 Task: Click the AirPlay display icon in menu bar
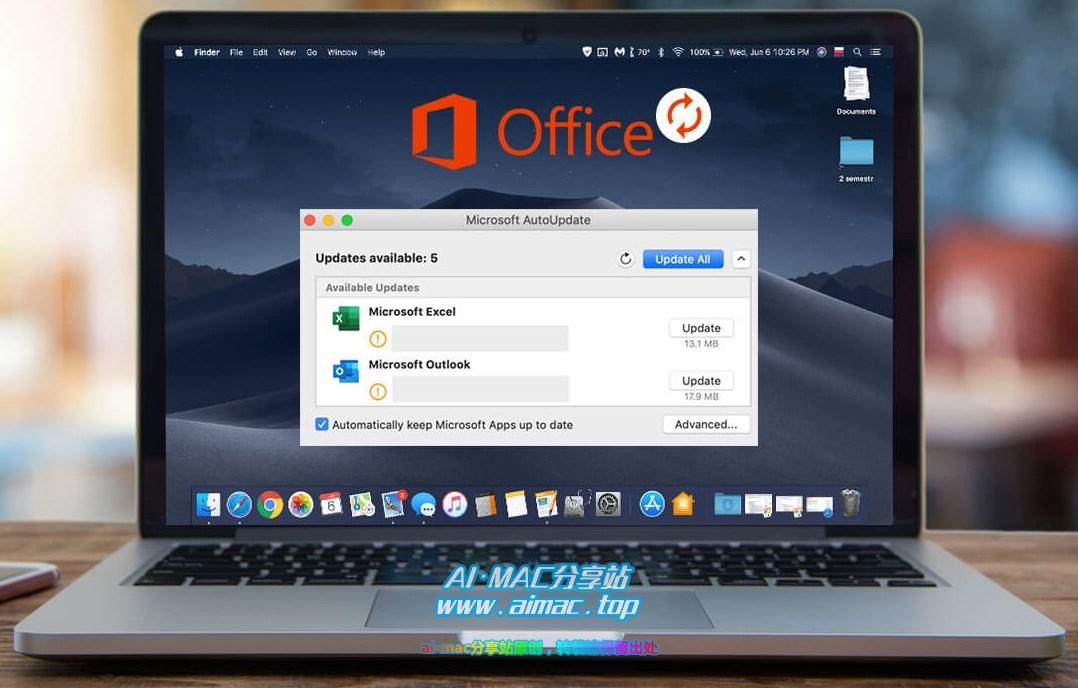point(602,52)
